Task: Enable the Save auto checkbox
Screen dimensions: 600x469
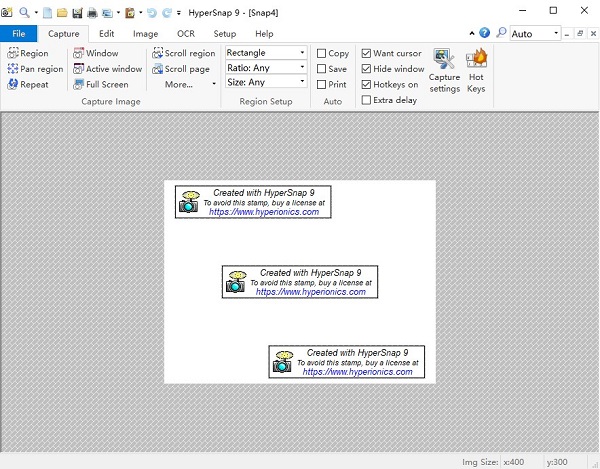Action: pos(321,69)
